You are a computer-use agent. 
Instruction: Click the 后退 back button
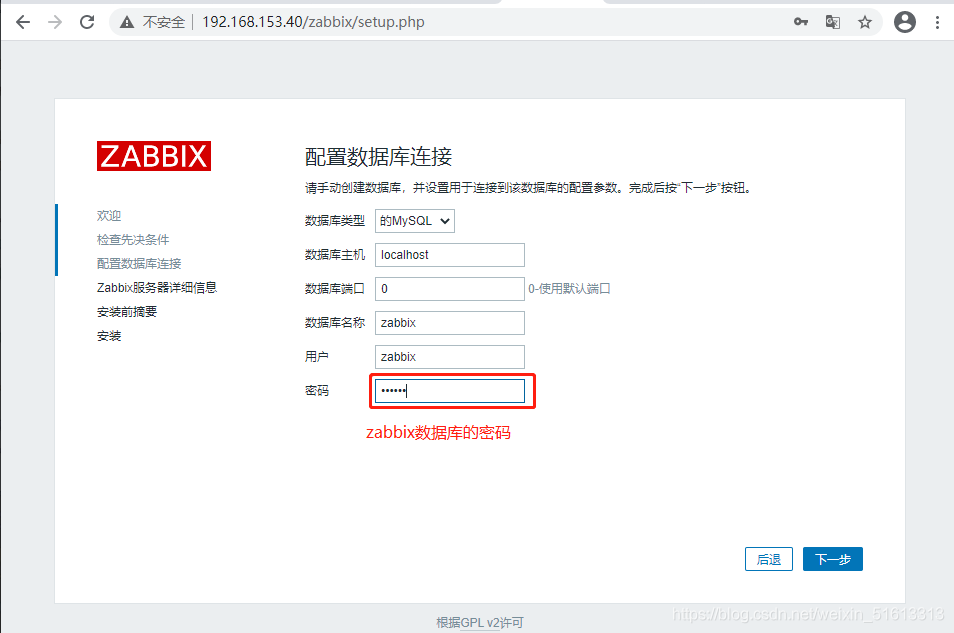pyautogui.click(x=769, y=559)
